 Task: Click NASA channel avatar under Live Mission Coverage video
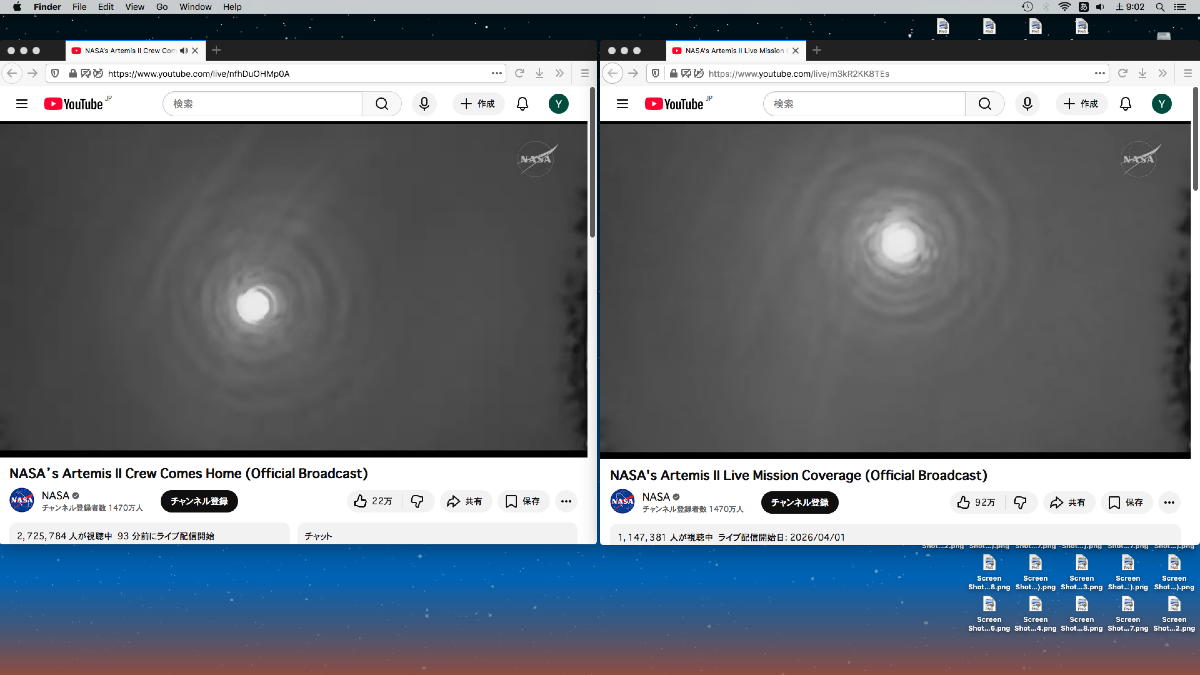click(622, 501)
